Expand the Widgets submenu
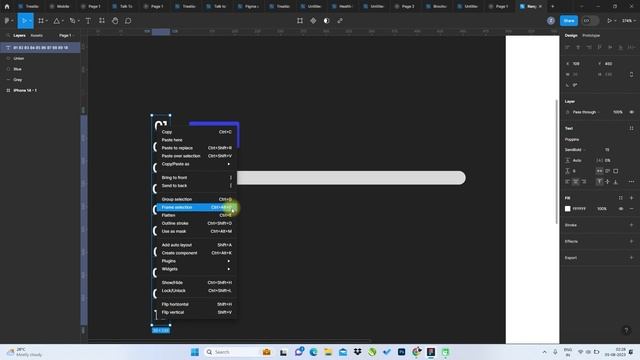 click(x=196, y=269)
